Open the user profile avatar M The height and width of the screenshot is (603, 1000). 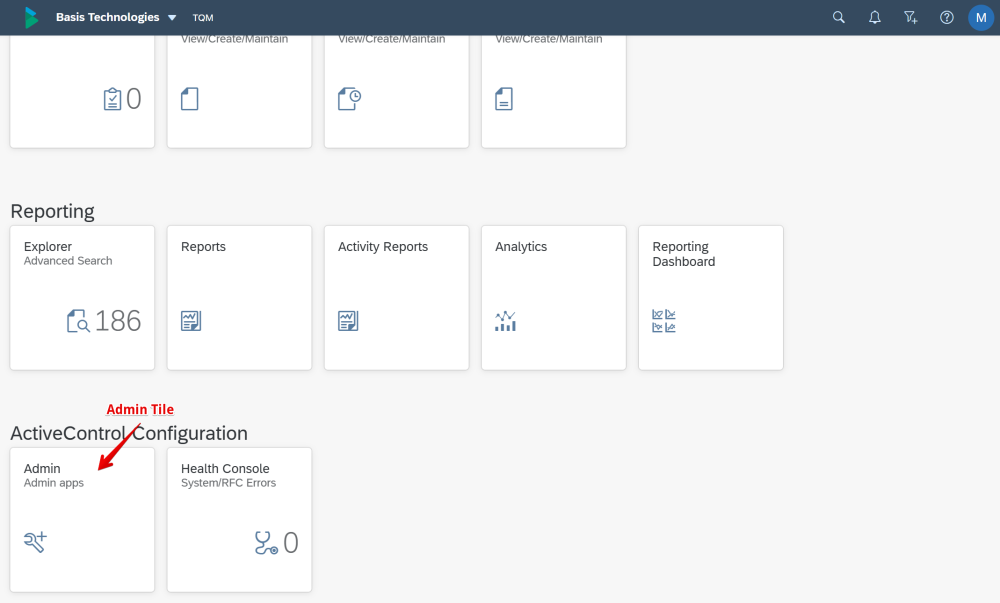click(981, 17)
